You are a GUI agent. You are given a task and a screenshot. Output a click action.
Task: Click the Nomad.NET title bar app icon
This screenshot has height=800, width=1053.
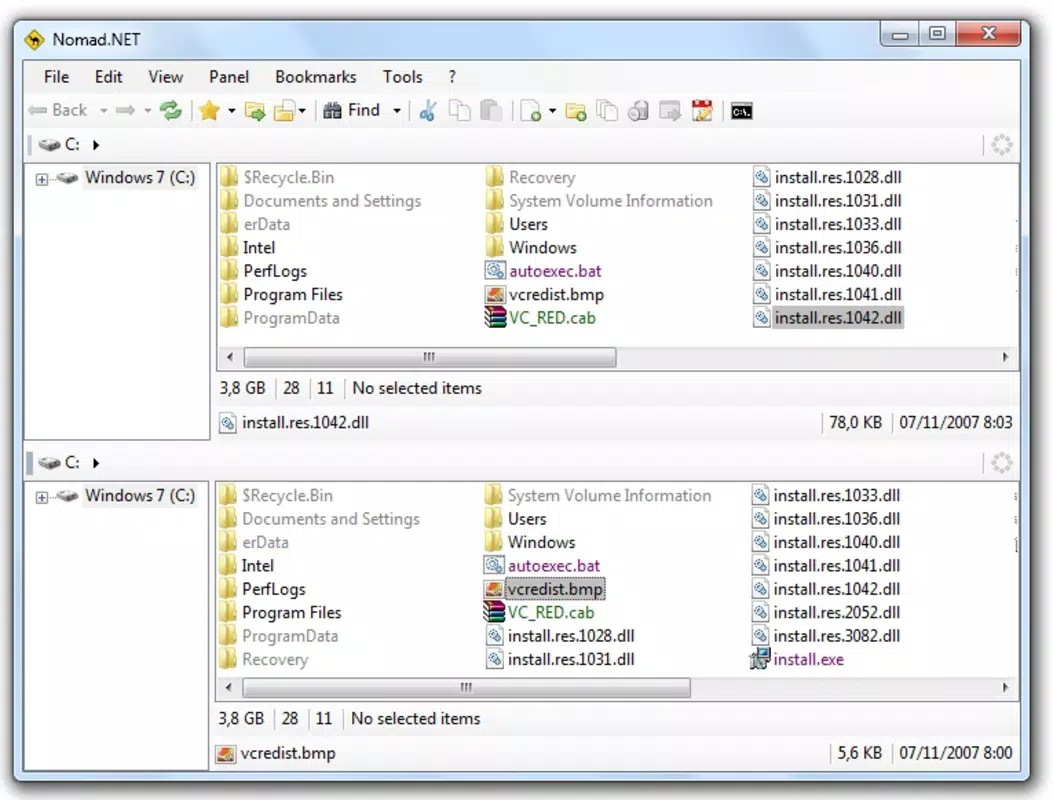pos(34,40)
